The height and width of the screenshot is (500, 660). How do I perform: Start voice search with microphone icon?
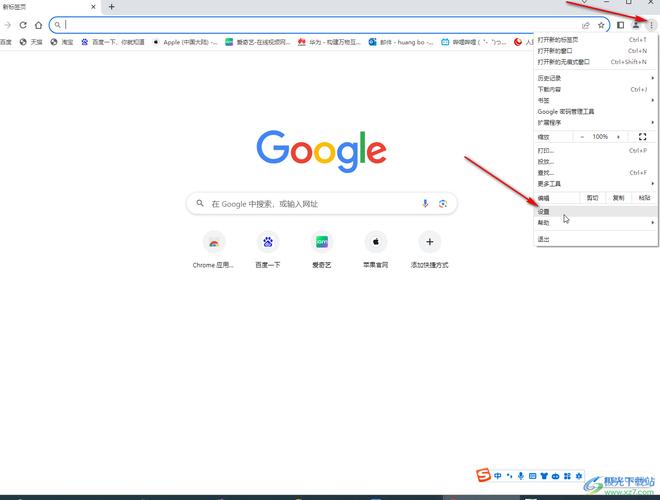(425, 204)
